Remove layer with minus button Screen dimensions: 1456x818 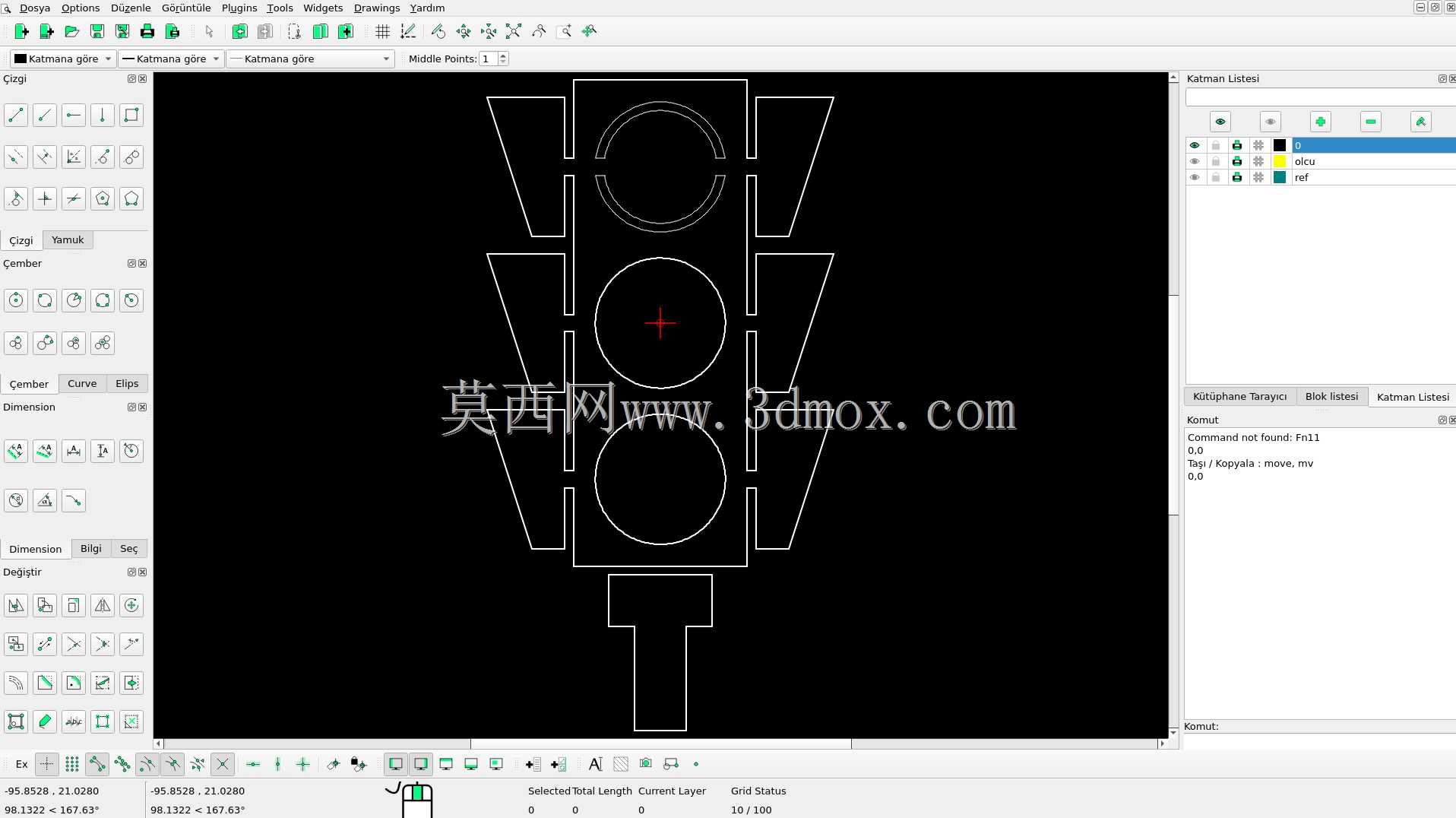[x=1371, y=122]
